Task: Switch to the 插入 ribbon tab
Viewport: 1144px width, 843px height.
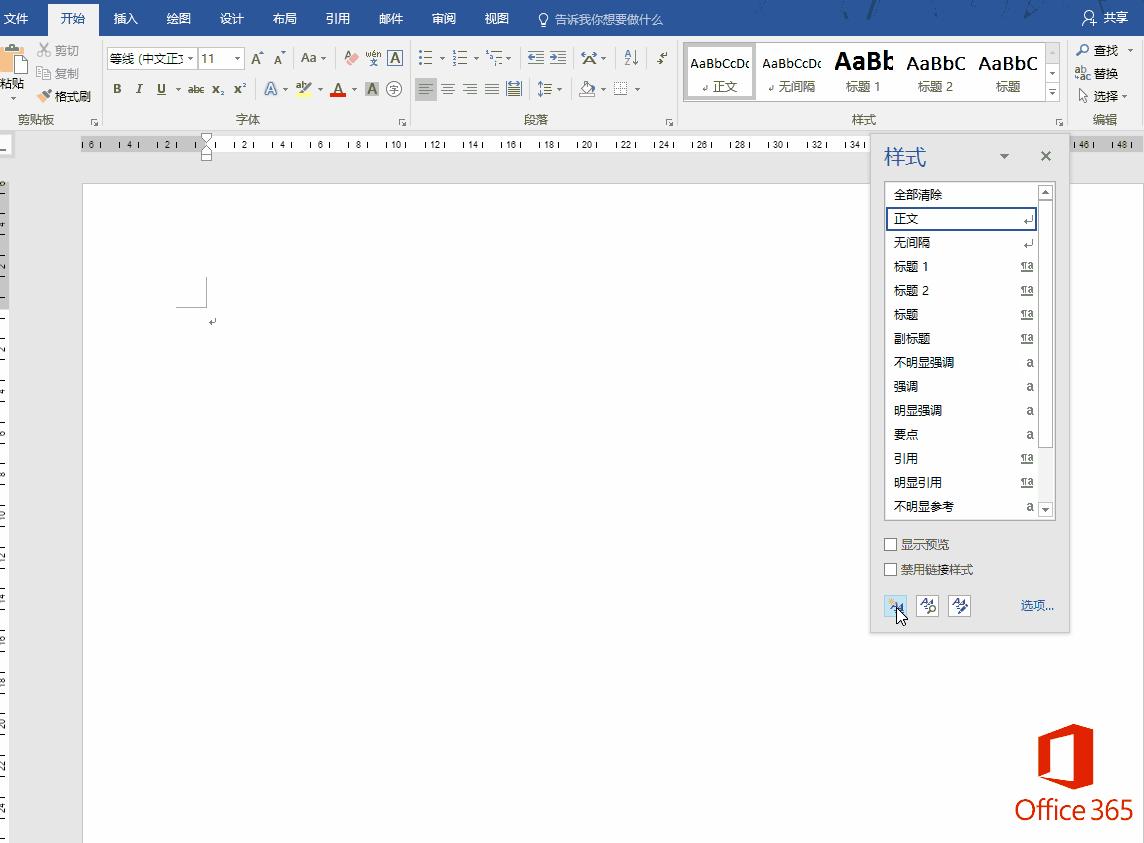Action: [x=126, y=19]
